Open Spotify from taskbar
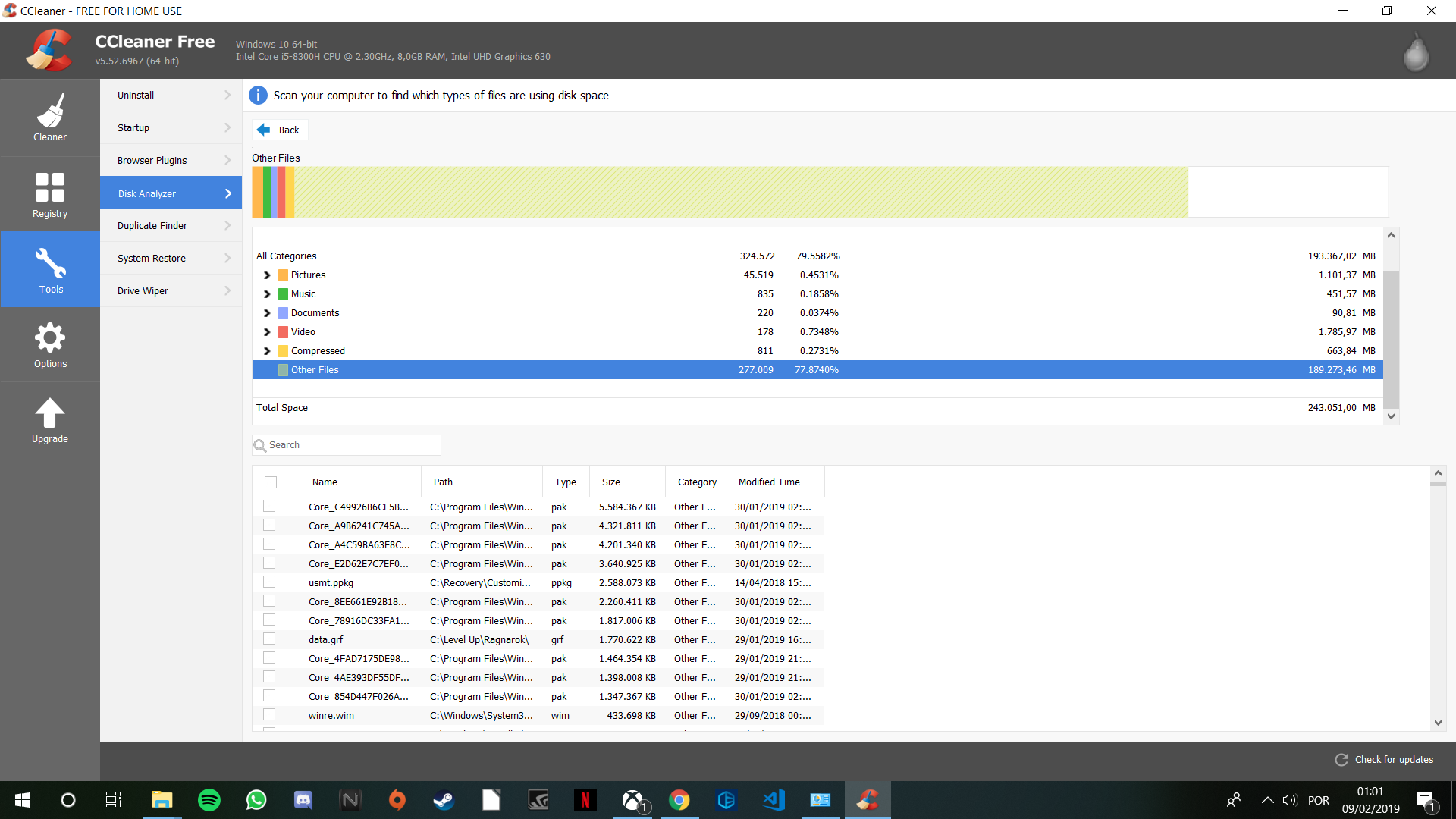This screenshot has width=1456, height=819. tap(209, 800)
